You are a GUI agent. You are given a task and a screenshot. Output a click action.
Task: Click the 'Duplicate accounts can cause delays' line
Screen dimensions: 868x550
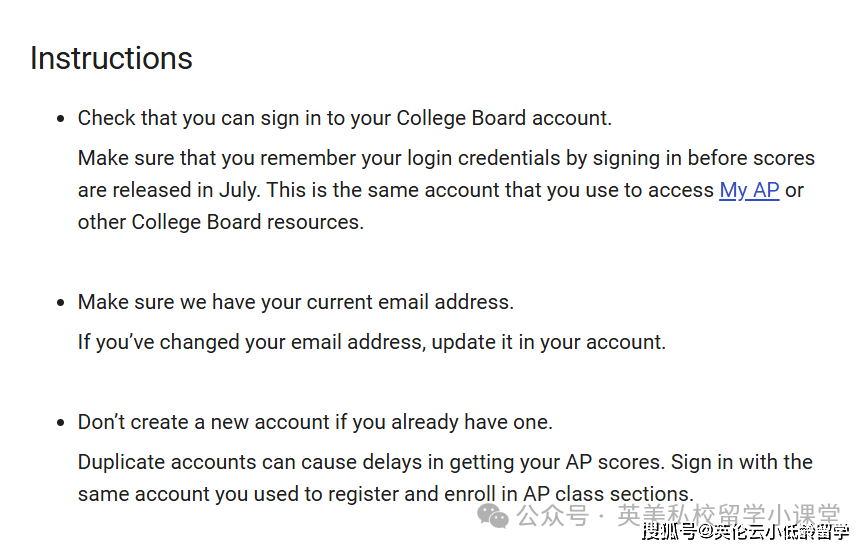tap(445, 462)
